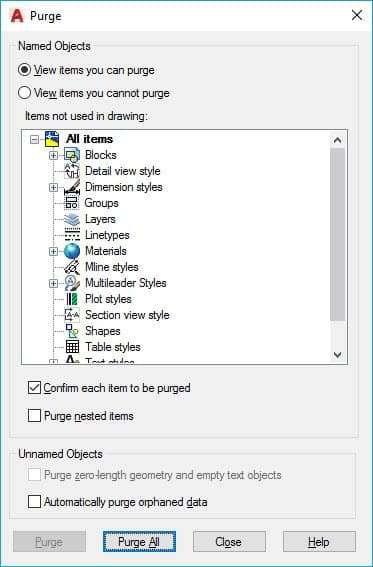Screen dimensions: 373x567
Task: Click the Layers stack icon
Action: tap(72, 219)
